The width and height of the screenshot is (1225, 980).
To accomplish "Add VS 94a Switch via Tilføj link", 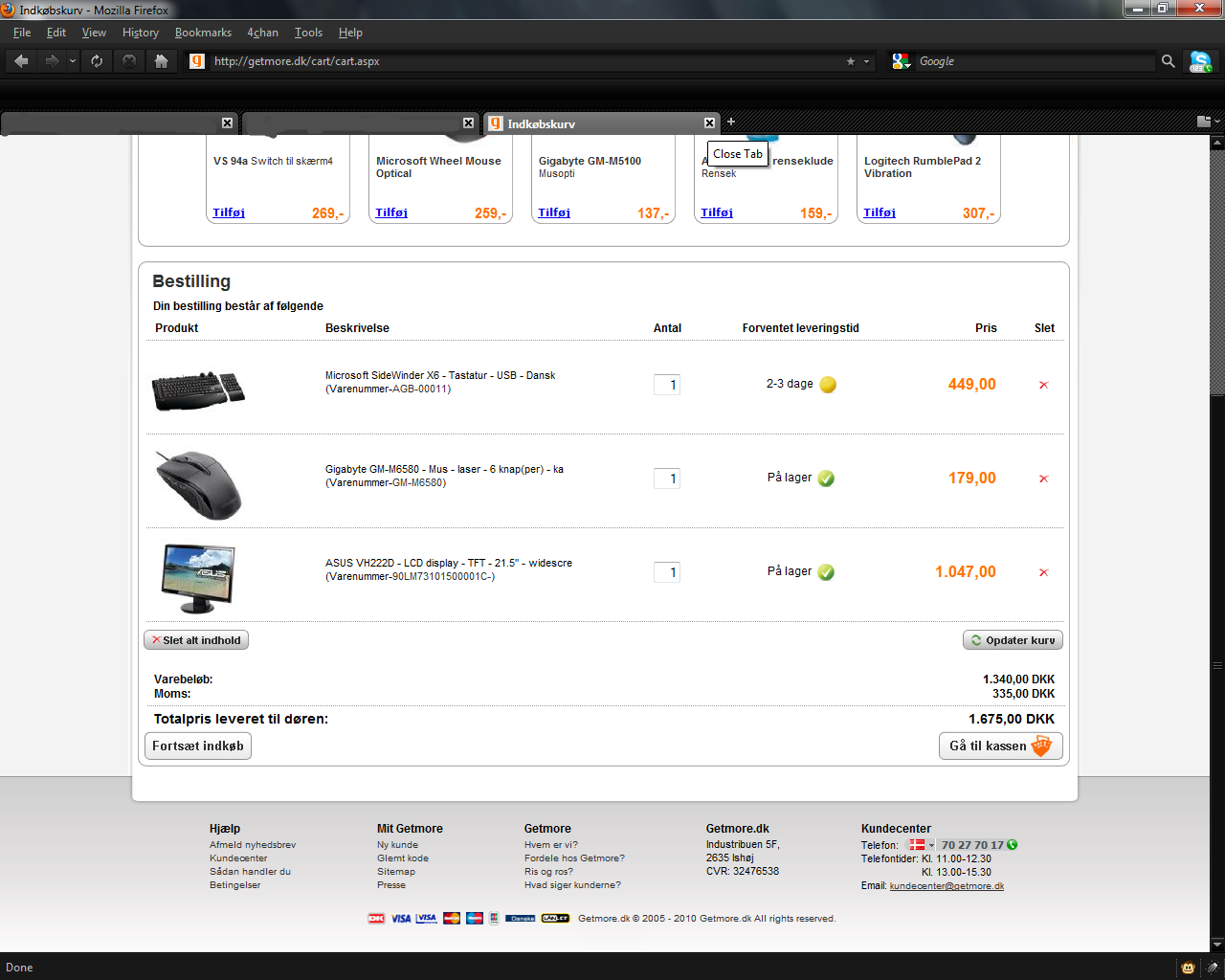I will click(x=229, y=212).
